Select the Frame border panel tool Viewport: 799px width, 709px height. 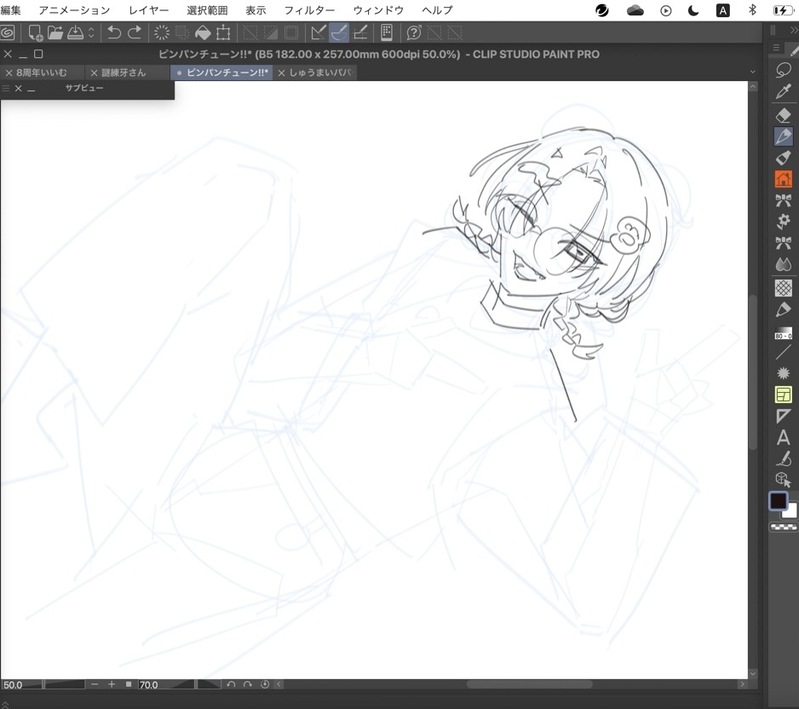(783, 395)
